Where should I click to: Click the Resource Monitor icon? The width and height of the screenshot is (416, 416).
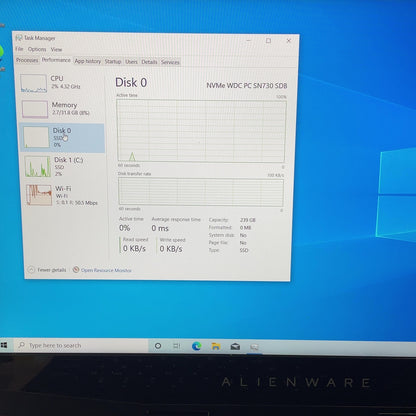(76, 270)
